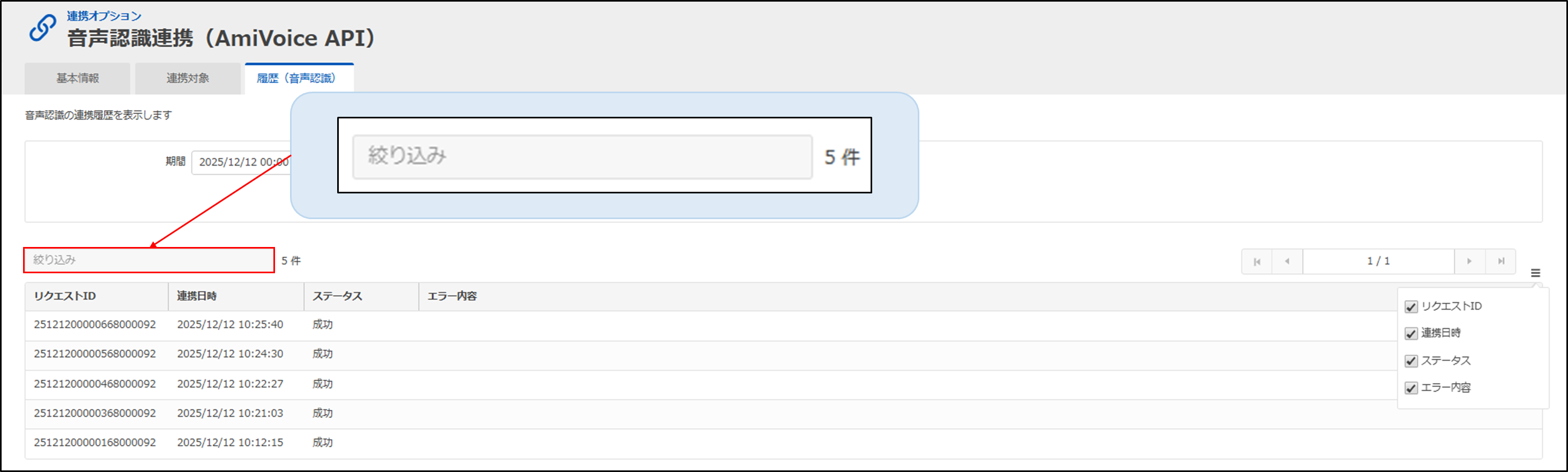Screen dimensions: 1568x472
Task: Hide the エラー内容 column via checkbox
Action: tap(1411, 388)
